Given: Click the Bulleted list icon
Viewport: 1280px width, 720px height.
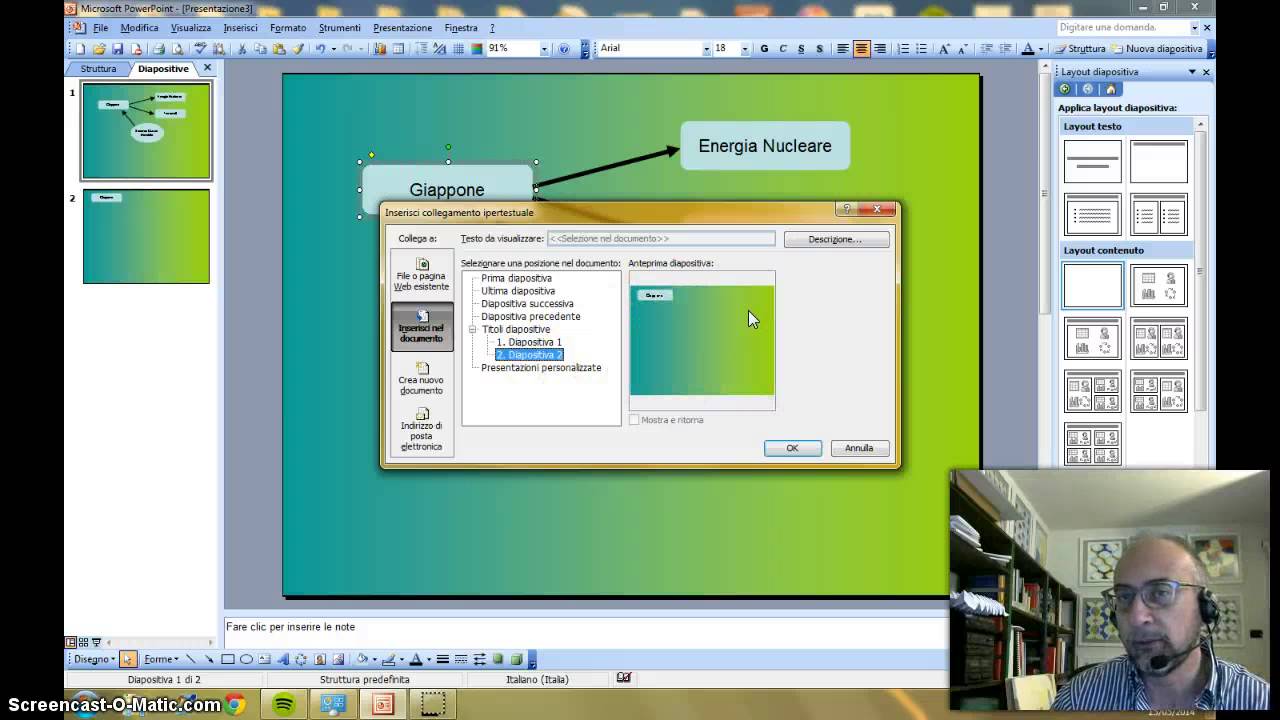Looking at the screenshot, I should 922,49.
